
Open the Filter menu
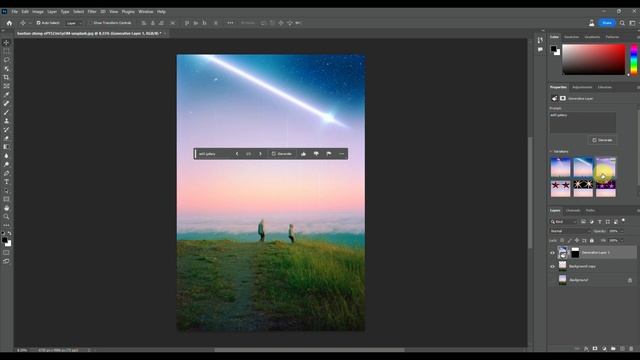point(92,11)
